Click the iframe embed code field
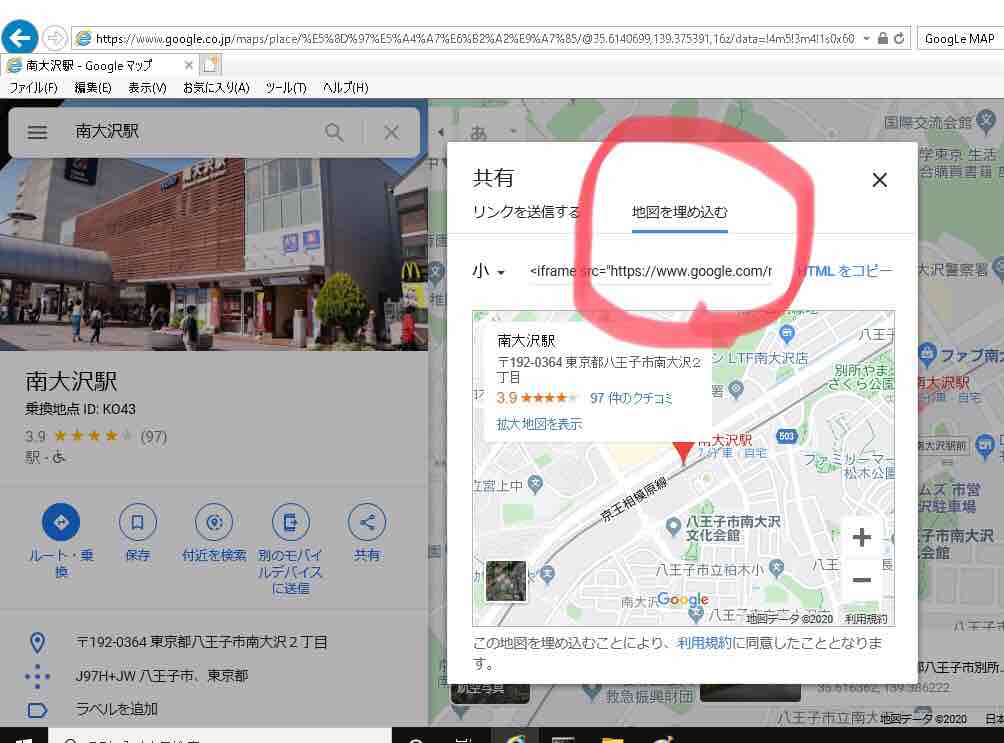Image resolution: width=1004 pixels, height=743 pixels. coord(651,271)
